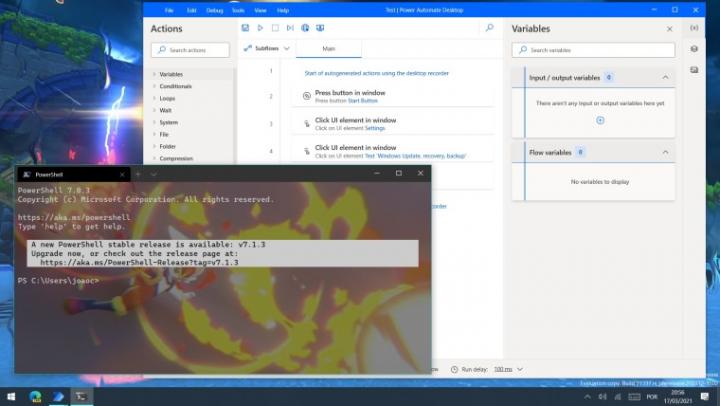Add a new terminal tab

coord(138,174)
